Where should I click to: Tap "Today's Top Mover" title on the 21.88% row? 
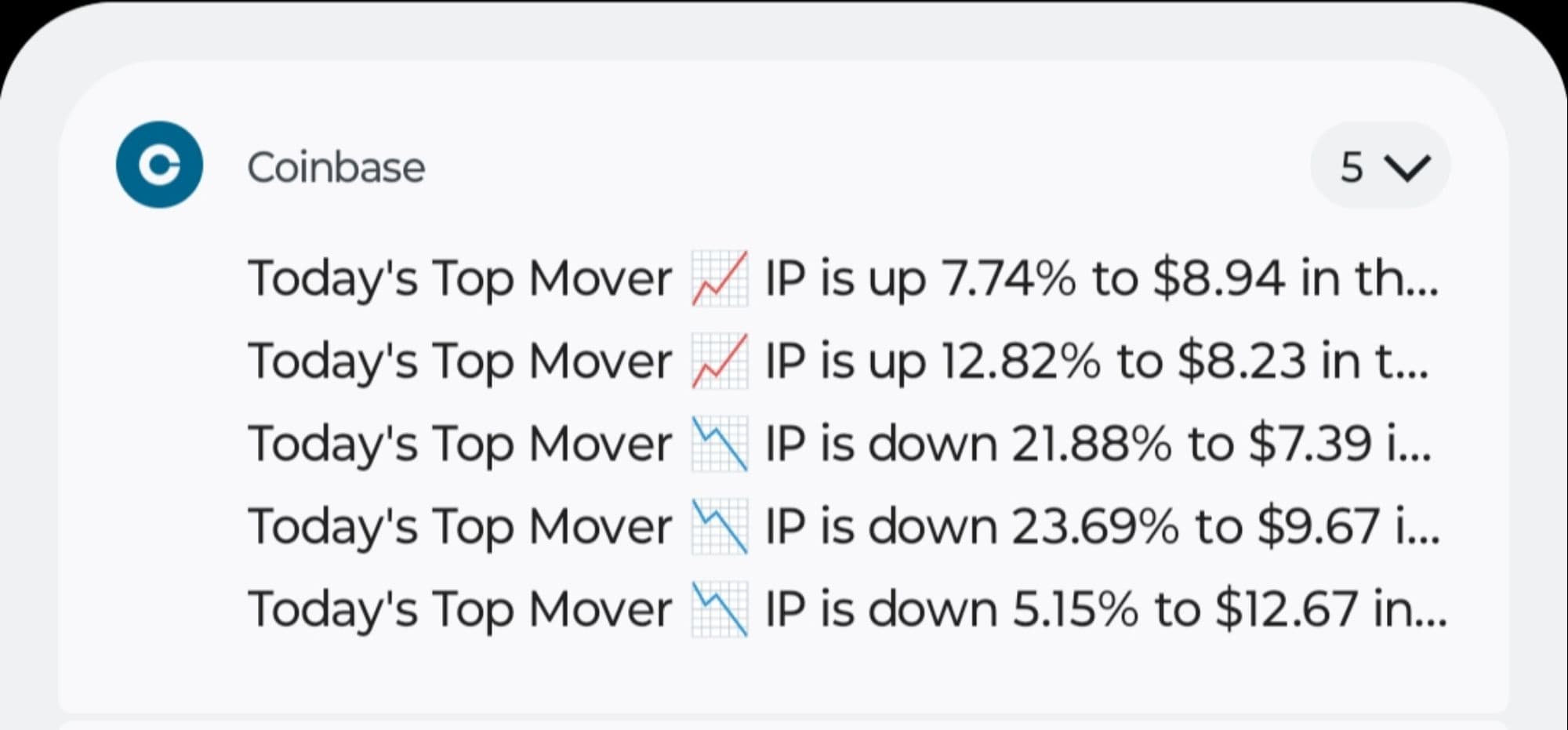tap(459, 444)
